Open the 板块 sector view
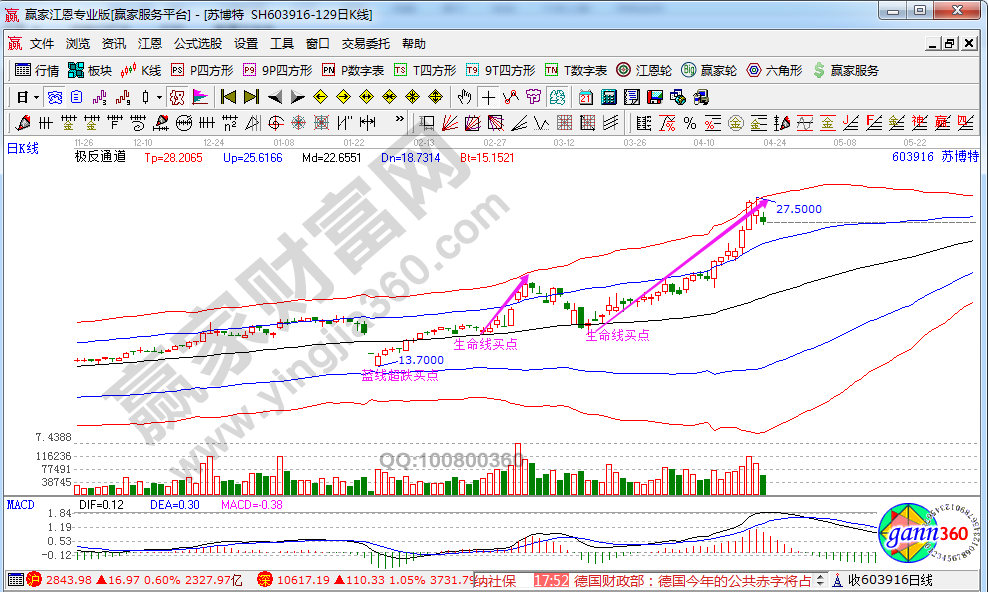 pos(89,71)
